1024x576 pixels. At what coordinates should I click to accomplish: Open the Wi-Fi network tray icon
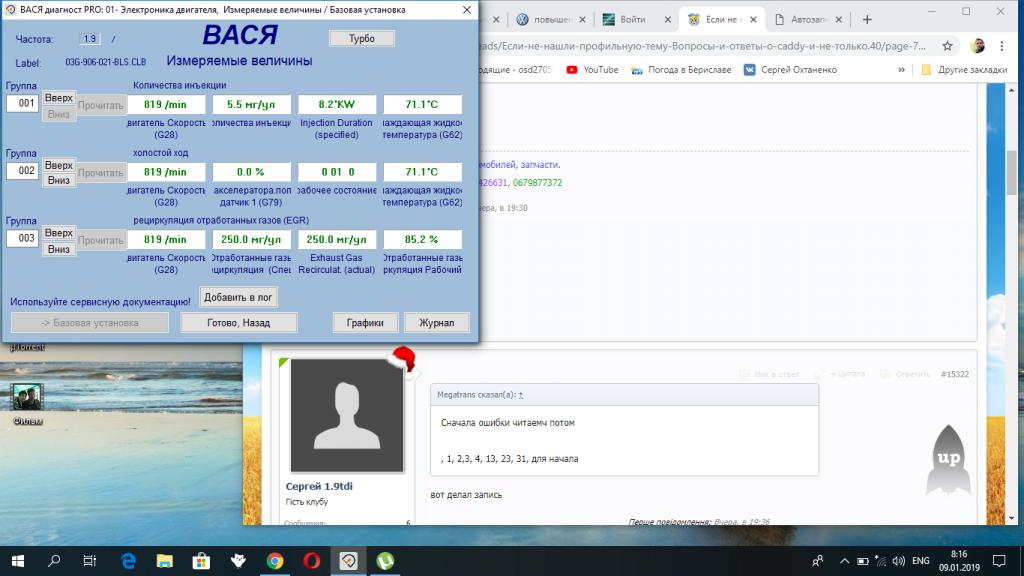(x=880, y=561)
